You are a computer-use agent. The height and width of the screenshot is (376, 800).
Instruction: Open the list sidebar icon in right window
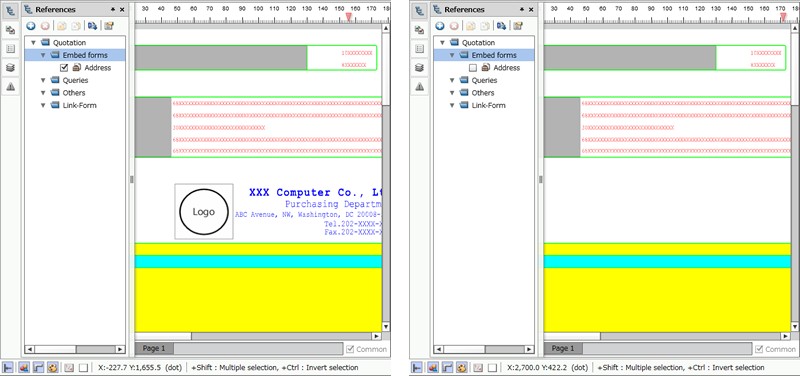(x=419, y=49)
